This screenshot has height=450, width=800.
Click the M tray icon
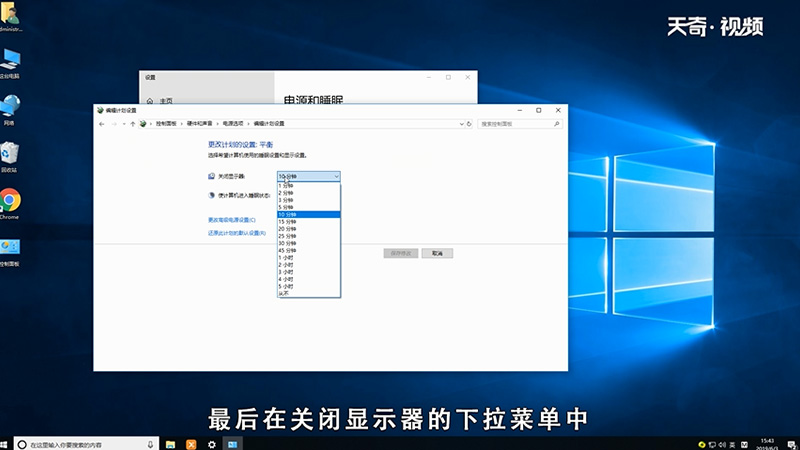pos(744,445)
